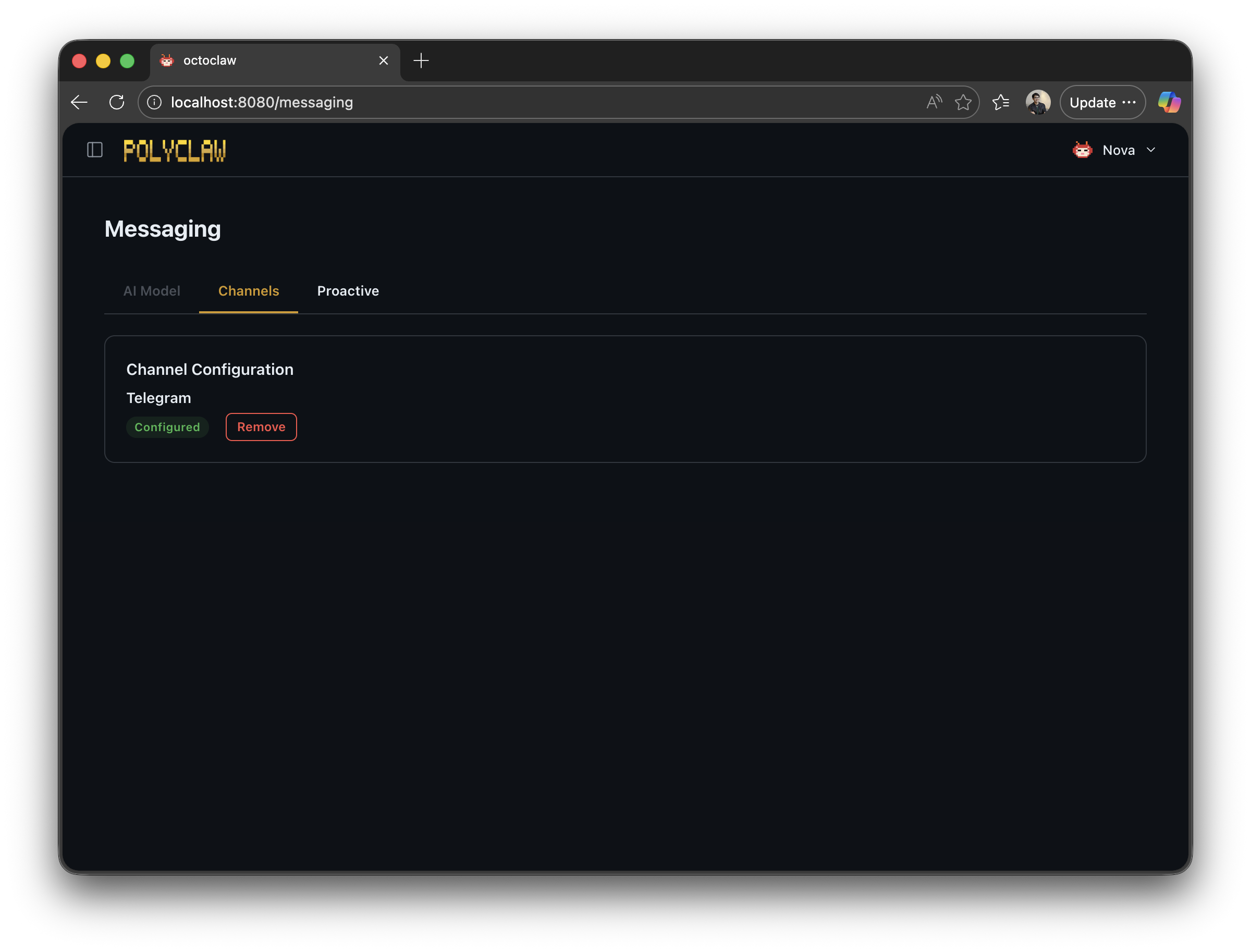This screenshot has height=952, width=1251.
Task: Click the browser Update button
Action: point(1093,103)
